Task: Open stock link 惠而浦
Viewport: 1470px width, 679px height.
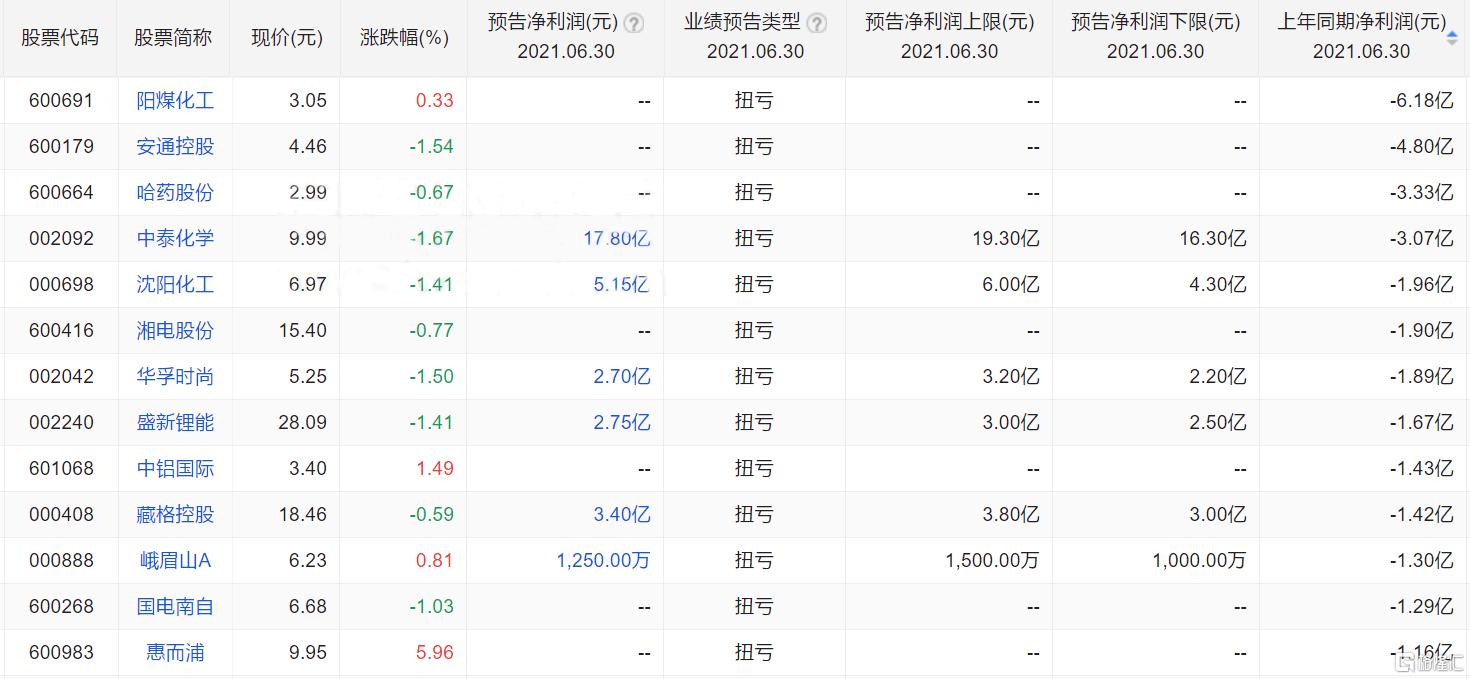Action: click(x=175, y=652)
